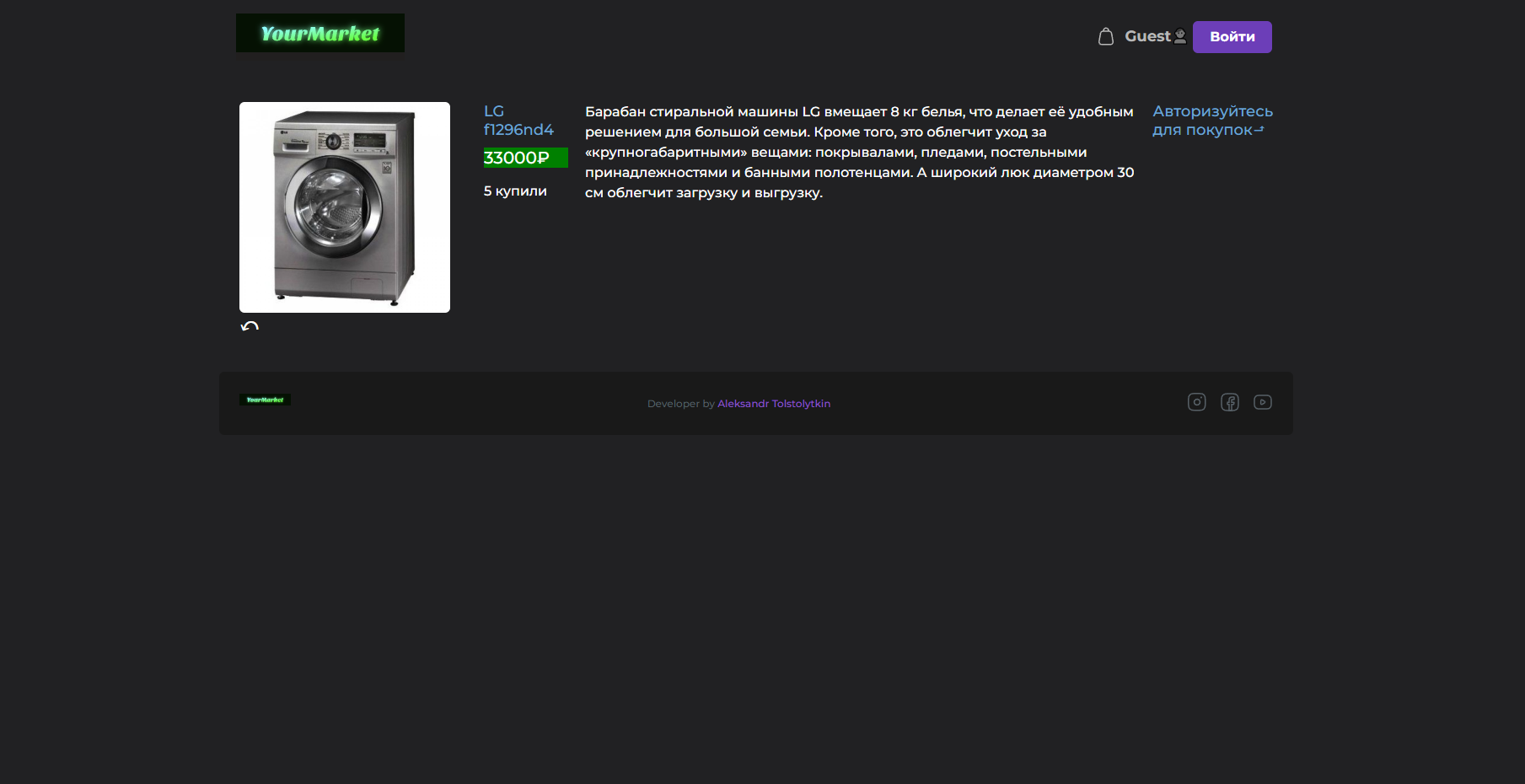The image size is (1525, 784).
Task: Click the YourMarket header logo
Action: pos(320,33)
